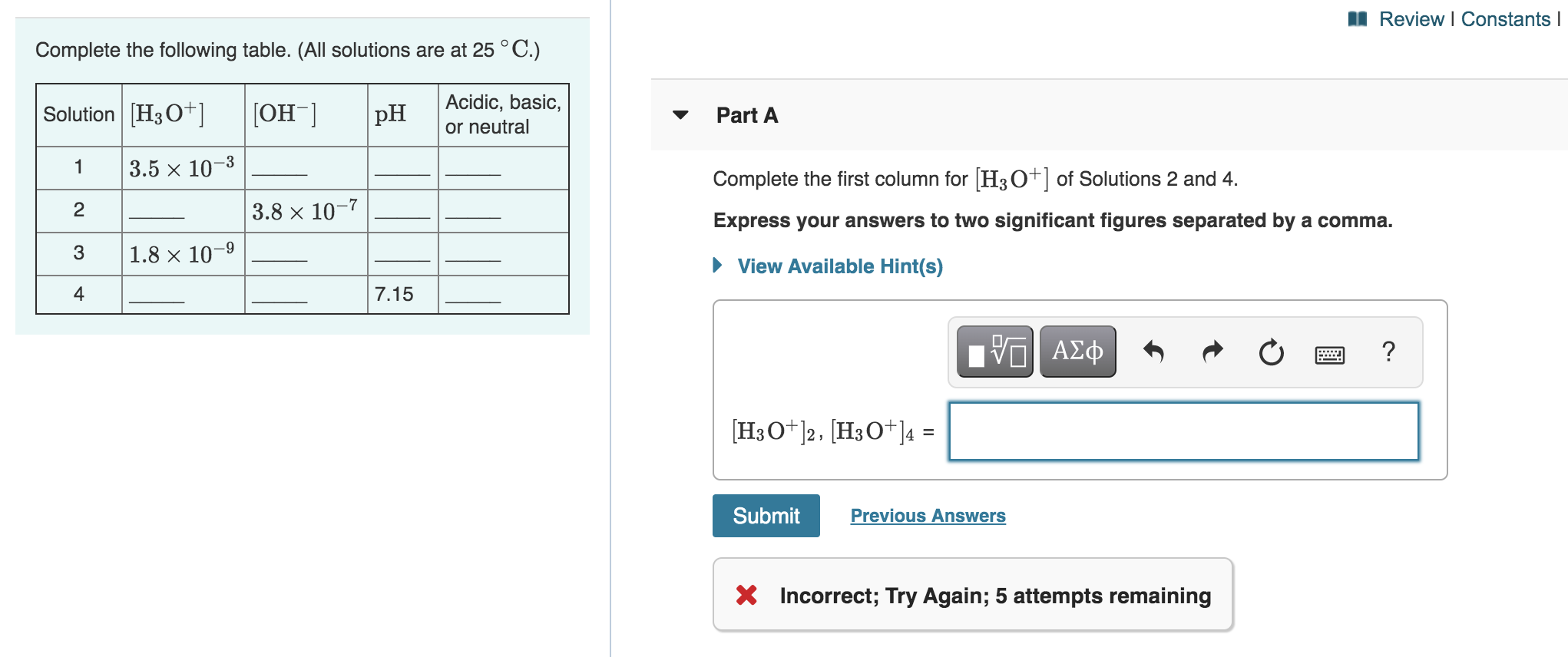Image resolution: width=1568 pixels, height=657 pixels.
Task: Open the on-screen keyboard icon
Action: pyautogui.click(x=1329, y=353)
